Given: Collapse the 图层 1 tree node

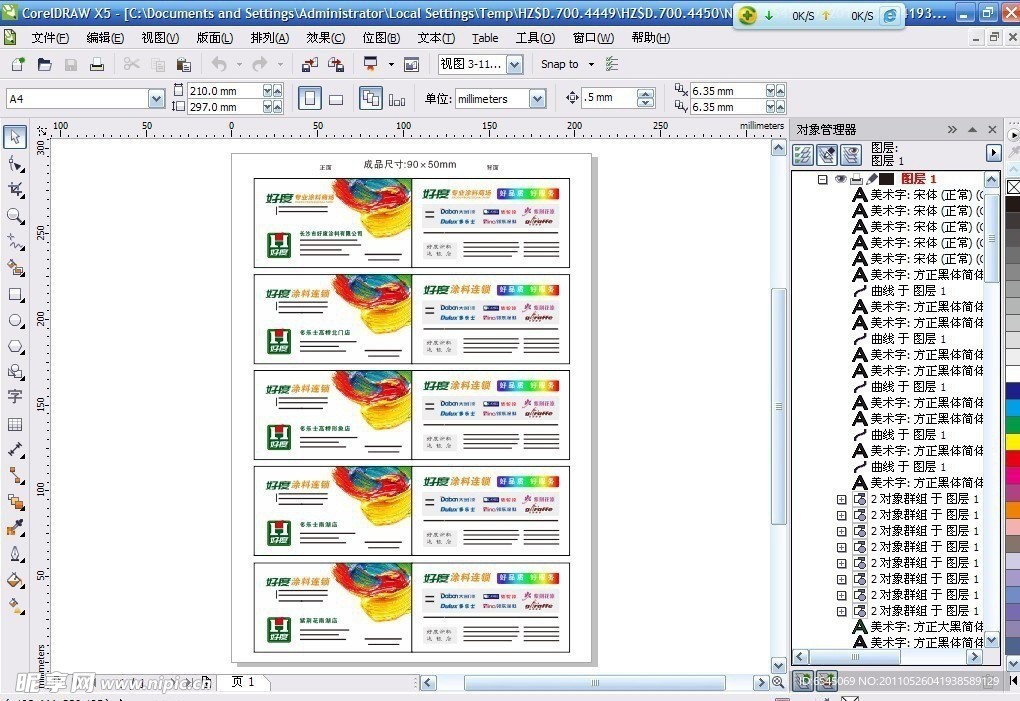Looking at the screenshot, I should (x=822, y=179).
